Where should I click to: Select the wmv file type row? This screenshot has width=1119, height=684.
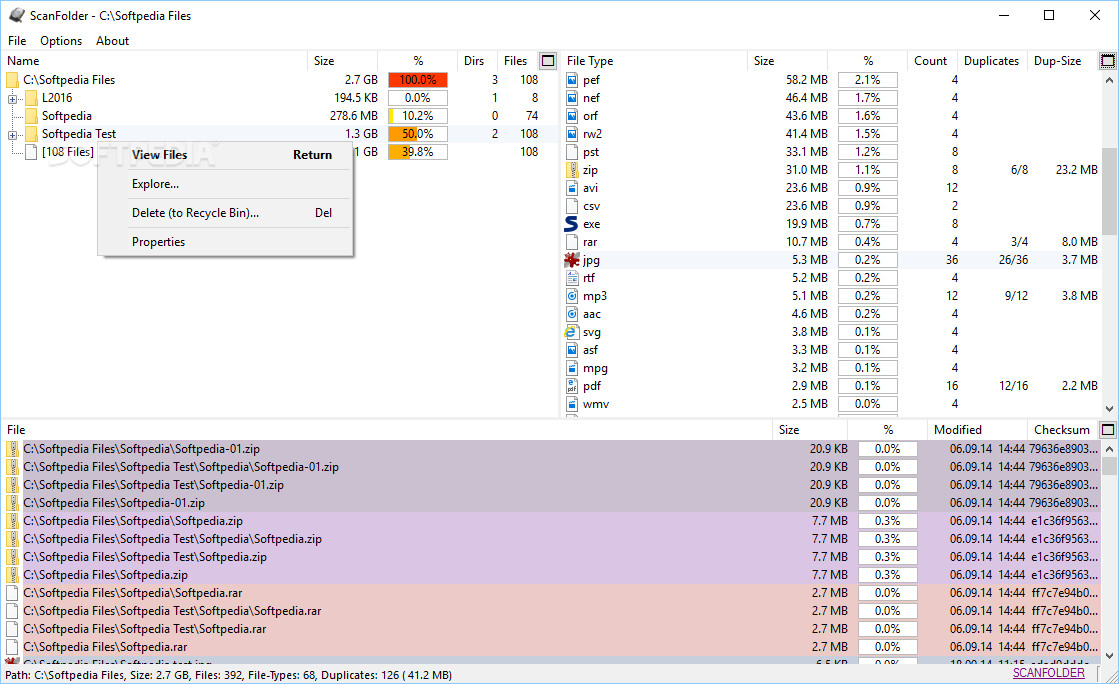coord(831,404)
